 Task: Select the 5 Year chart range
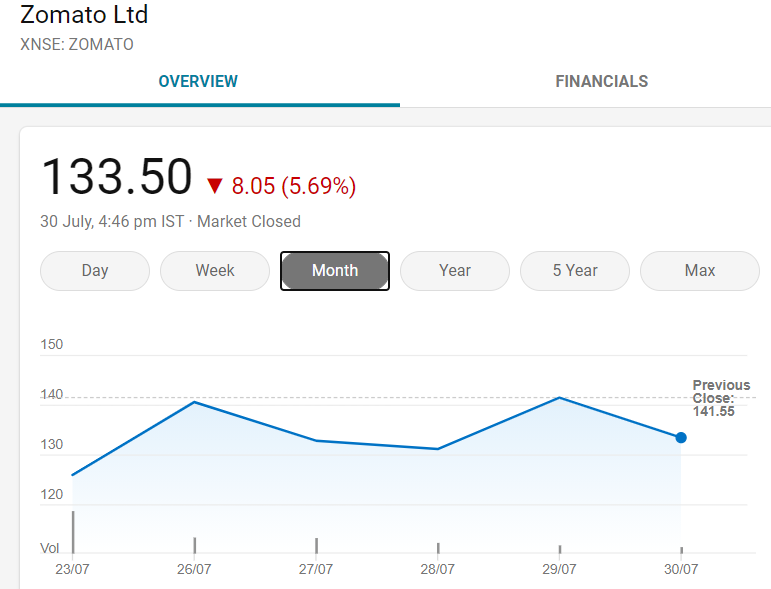(575, 271)
